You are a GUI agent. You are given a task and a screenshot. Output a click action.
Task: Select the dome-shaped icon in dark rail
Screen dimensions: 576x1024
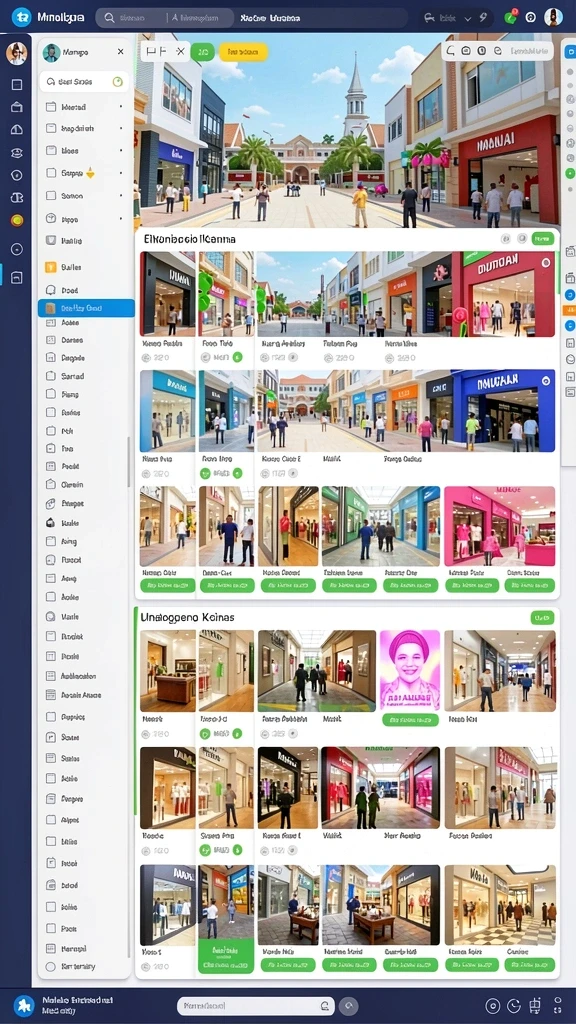tap(17, 129)
